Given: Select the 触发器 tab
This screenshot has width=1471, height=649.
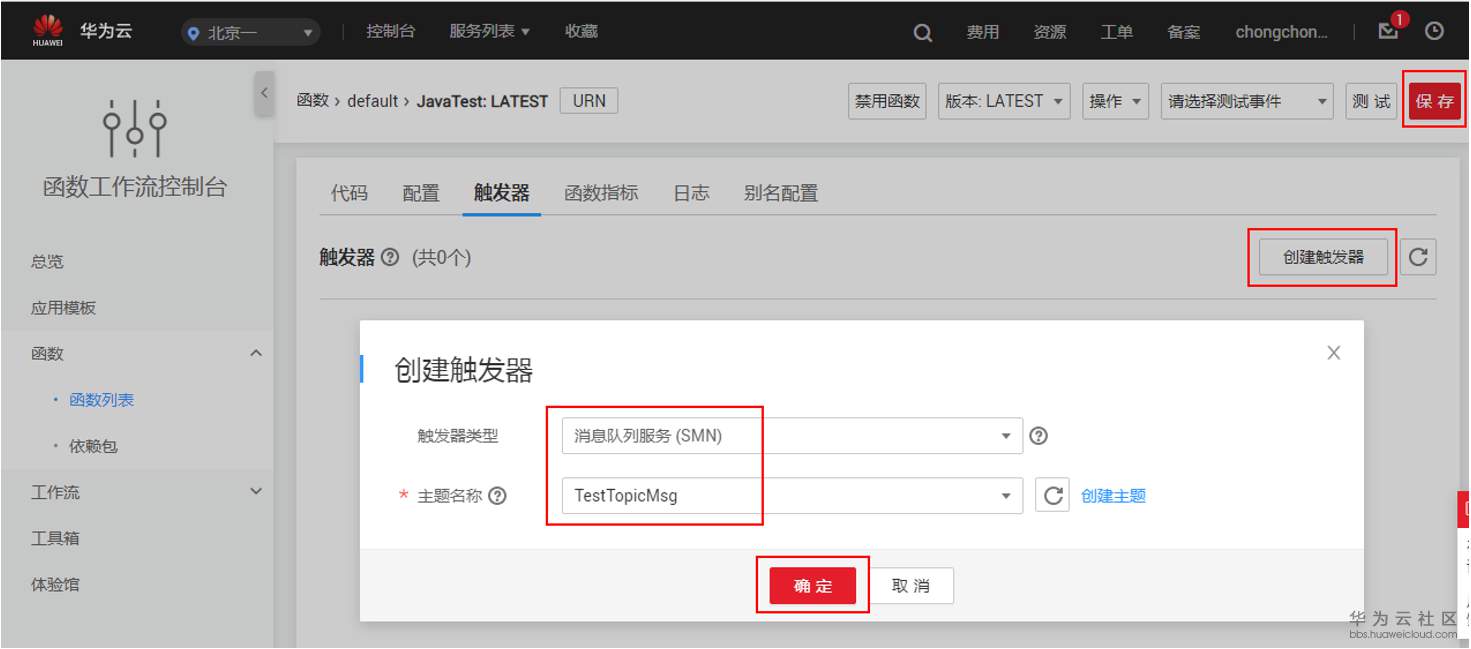Looking at the screenshot, I should pos(502,193).
